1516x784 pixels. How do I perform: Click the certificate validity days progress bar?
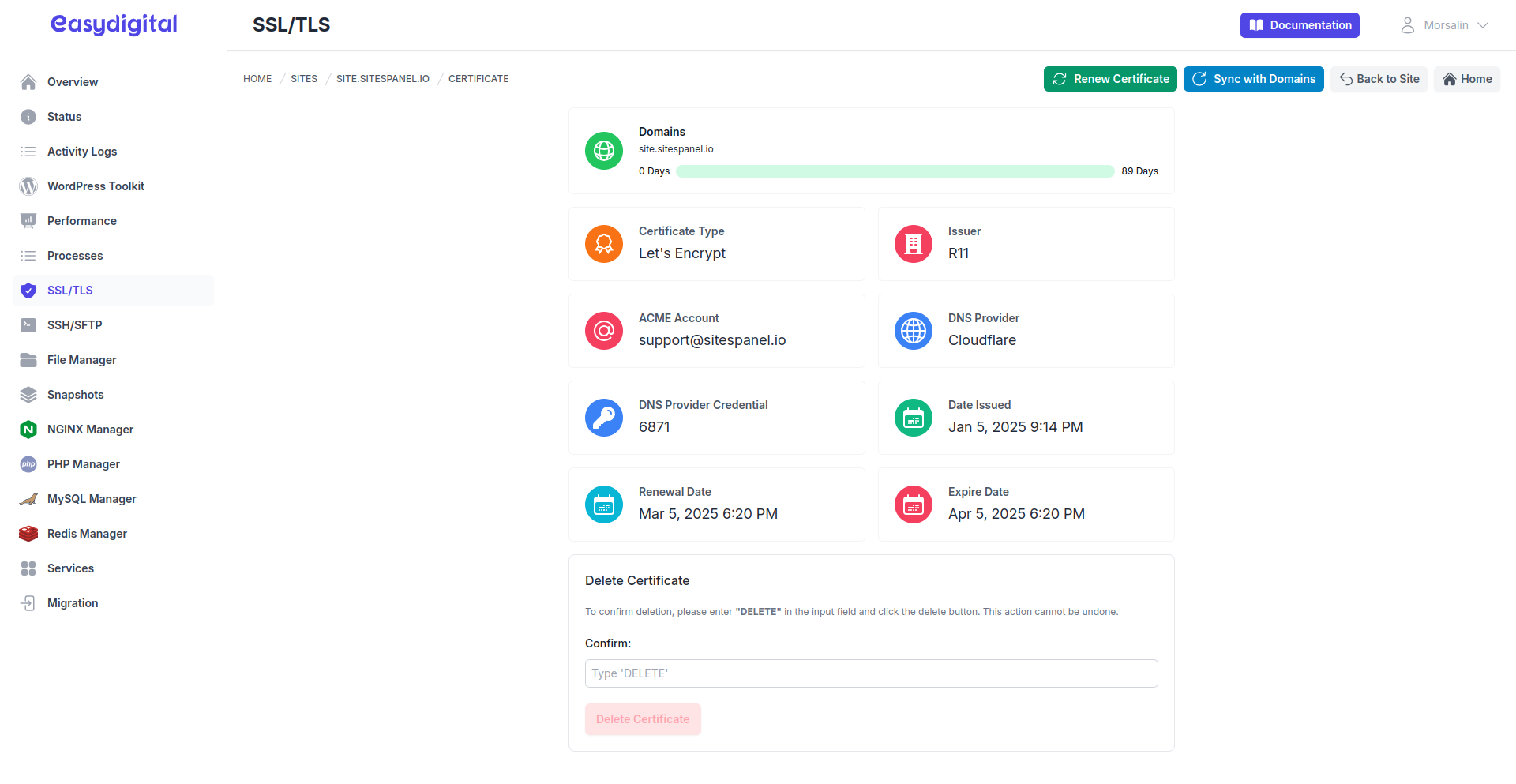pos(895,171)
